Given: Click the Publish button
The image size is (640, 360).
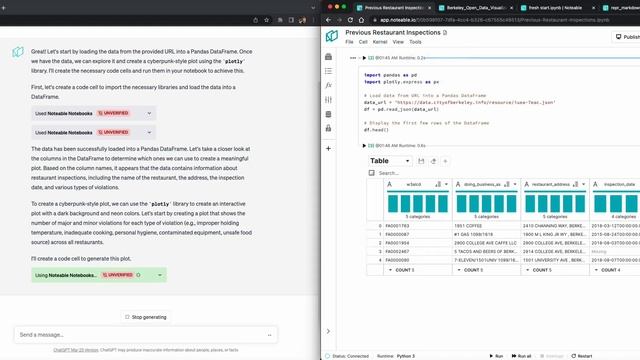Looking at the screenshot, I should click(627, 37).
